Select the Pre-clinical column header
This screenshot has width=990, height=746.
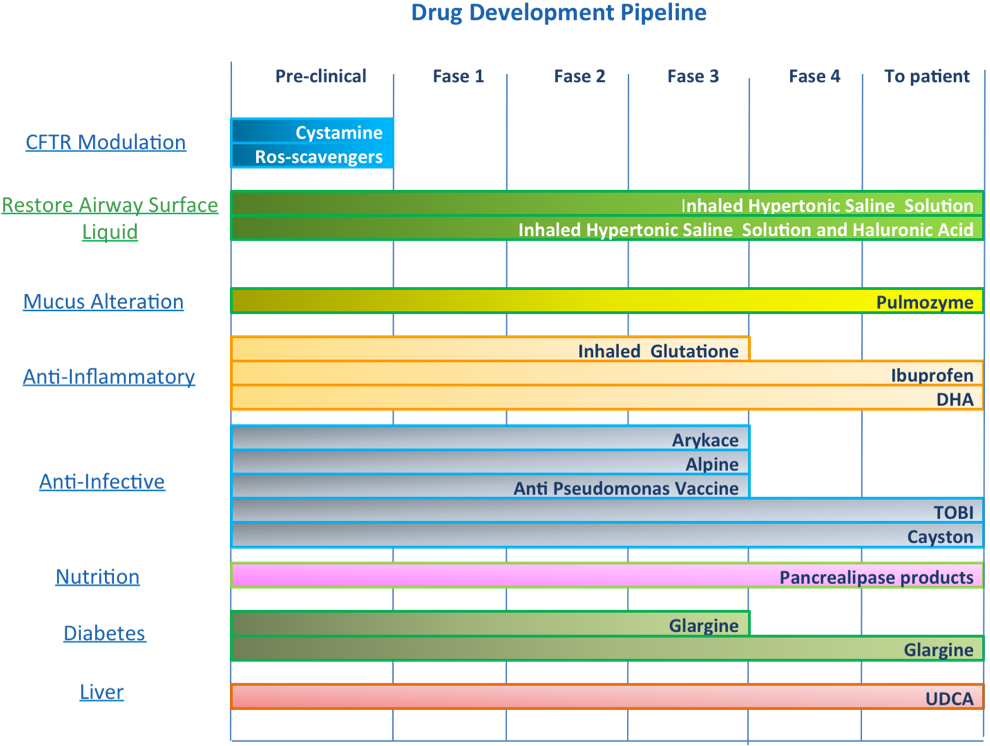pos(321,76)
